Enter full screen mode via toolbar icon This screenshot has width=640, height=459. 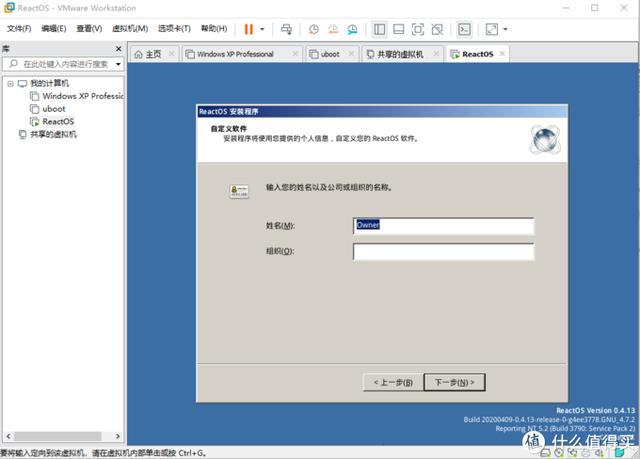(418, 29)
